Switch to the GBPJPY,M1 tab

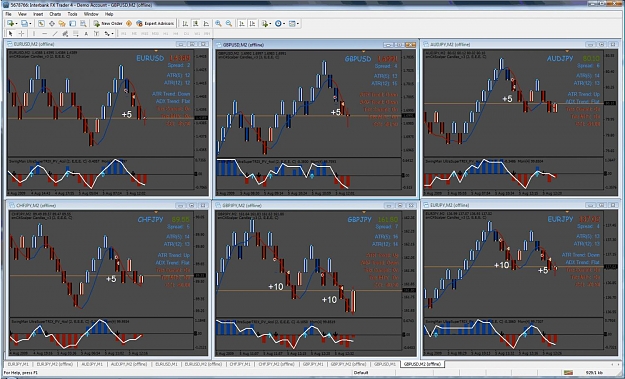[314, 364]
